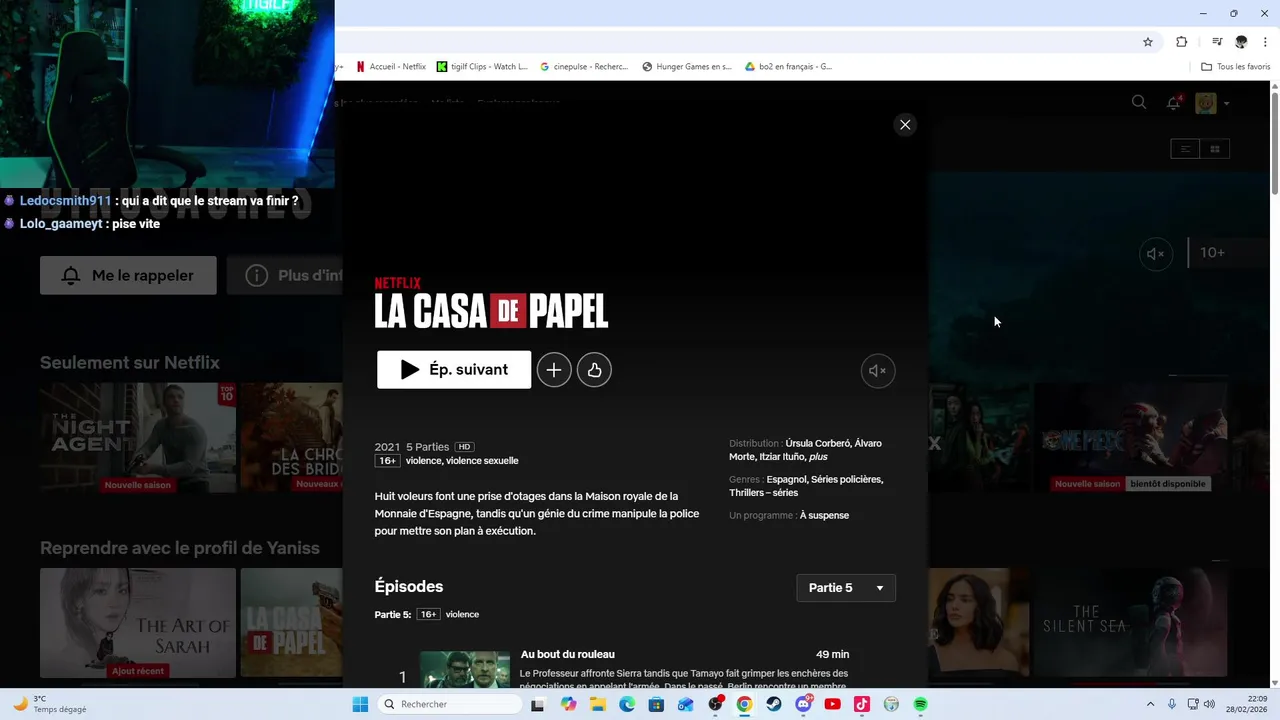Open OBS Studio from the taskbar

point(715,704)
